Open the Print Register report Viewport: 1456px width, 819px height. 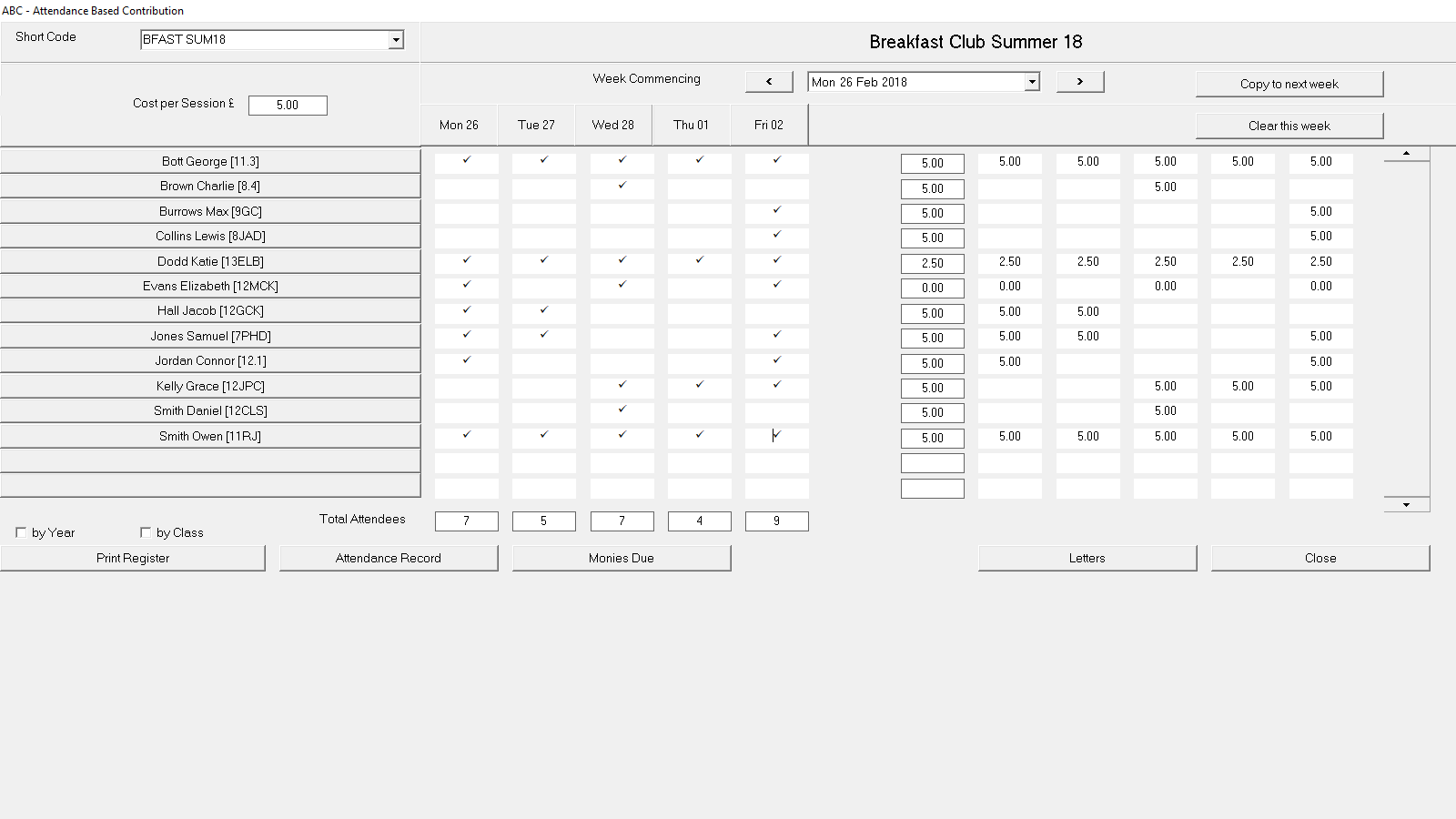133,558
